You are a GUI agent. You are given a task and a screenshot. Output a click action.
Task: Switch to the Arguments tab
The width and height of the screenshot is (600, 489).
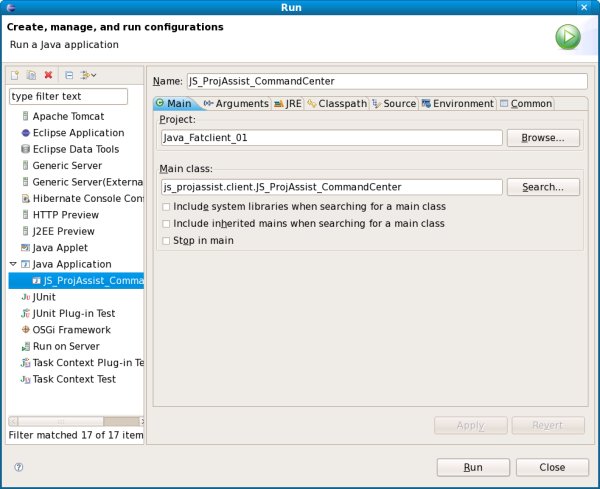[236, 103]
